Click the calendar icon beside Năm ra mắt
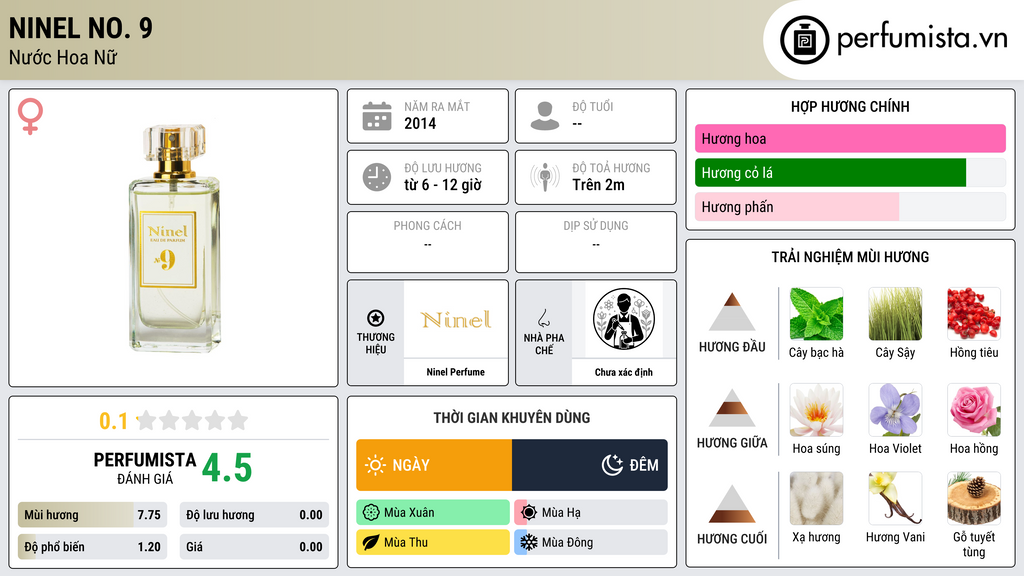Viewport: 1024px width, 576px height. pyautogui.click(x=377, y=116)
